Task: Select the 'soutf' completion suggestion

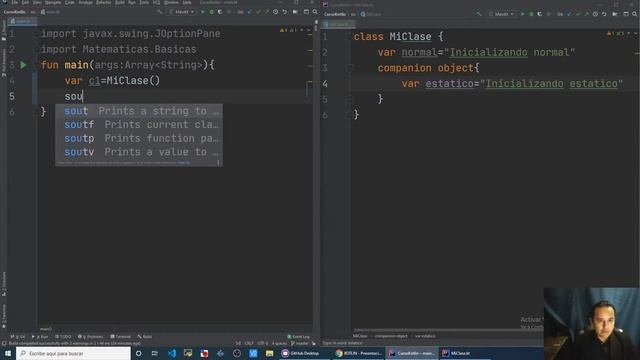Action: pyautogui.click(x=139, y=124)
